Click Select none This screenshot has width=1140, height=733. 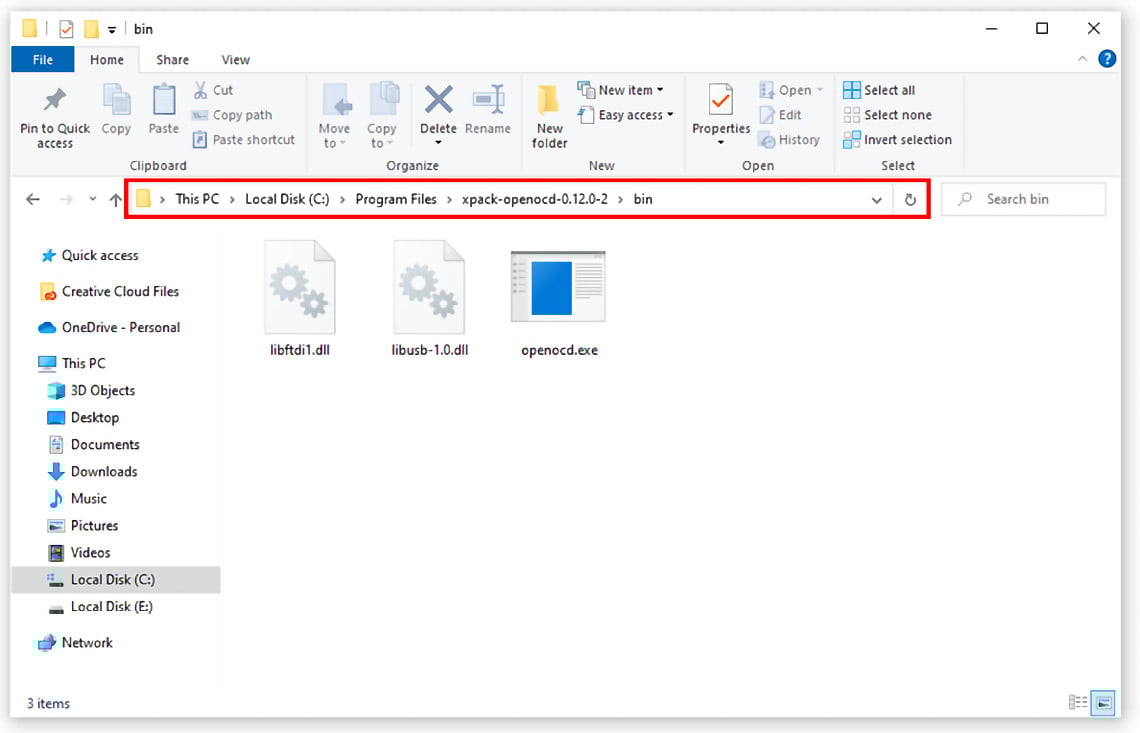[x=888, y=115]
